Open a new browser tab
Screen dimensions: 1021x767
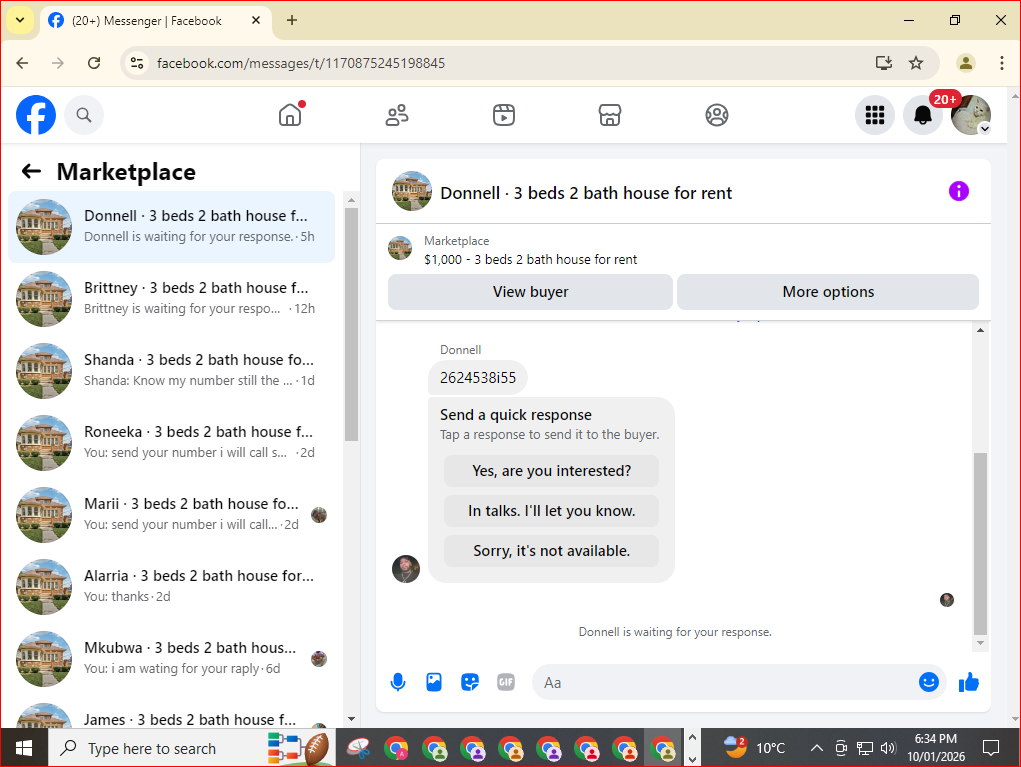pos(292,20)
